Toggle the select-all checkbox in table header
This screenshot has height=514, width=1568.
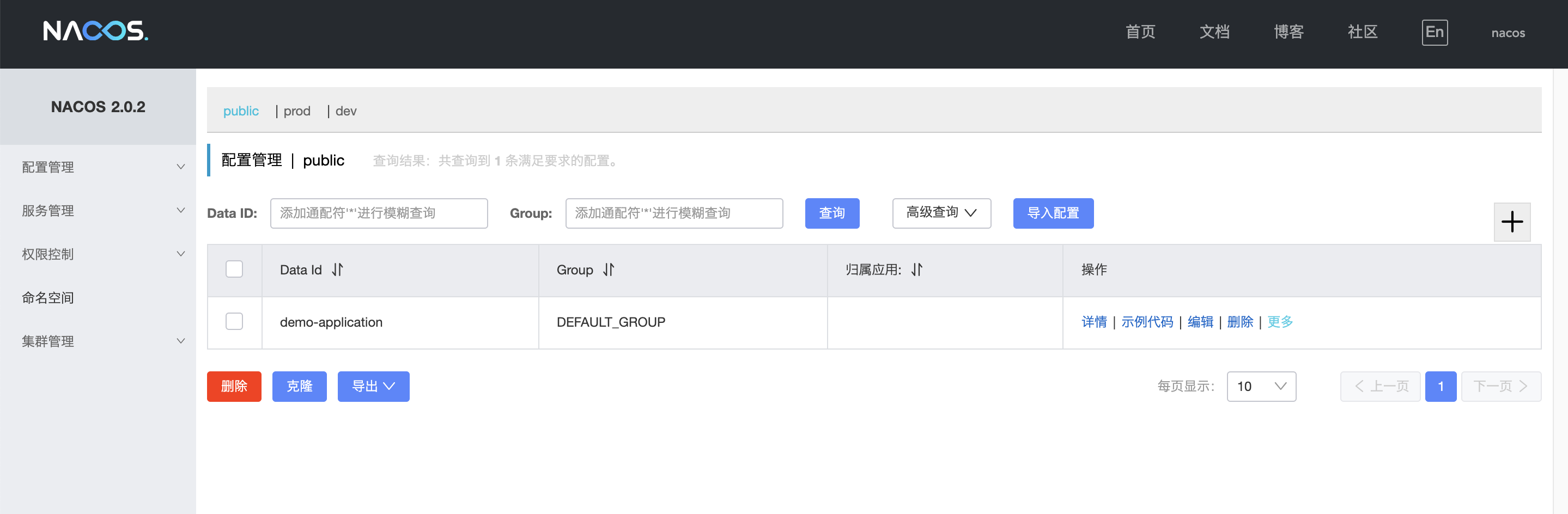[234, 269]
